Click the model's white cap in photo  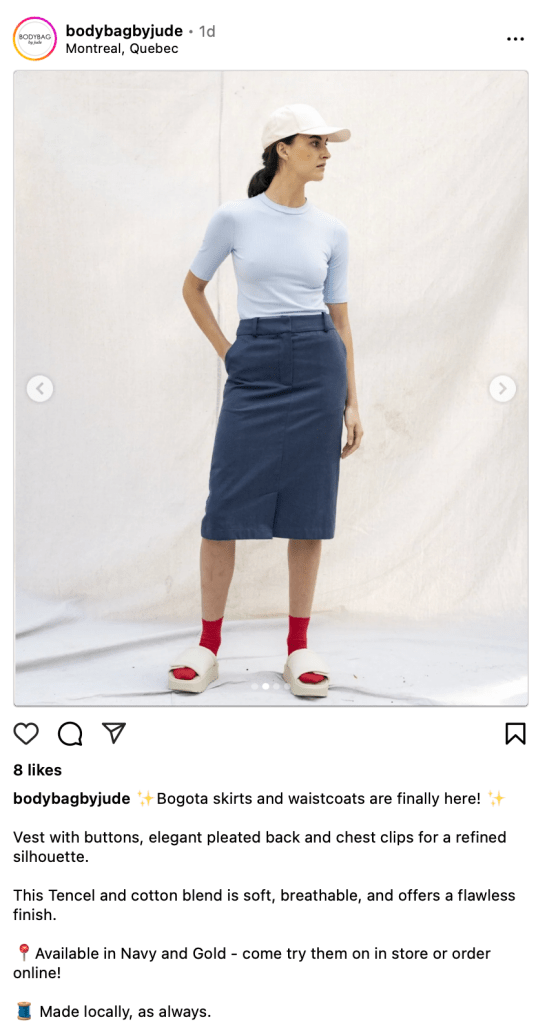tap(304, 125)
